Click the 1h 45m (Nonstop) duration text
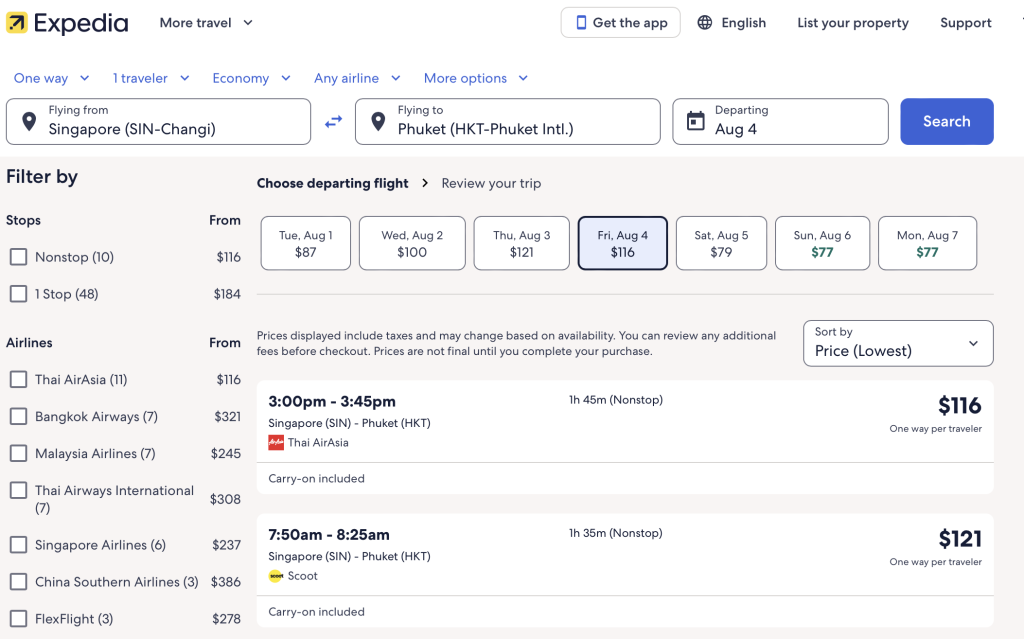The width and height of the screenshot is (1024, 639). coord(616,400)
